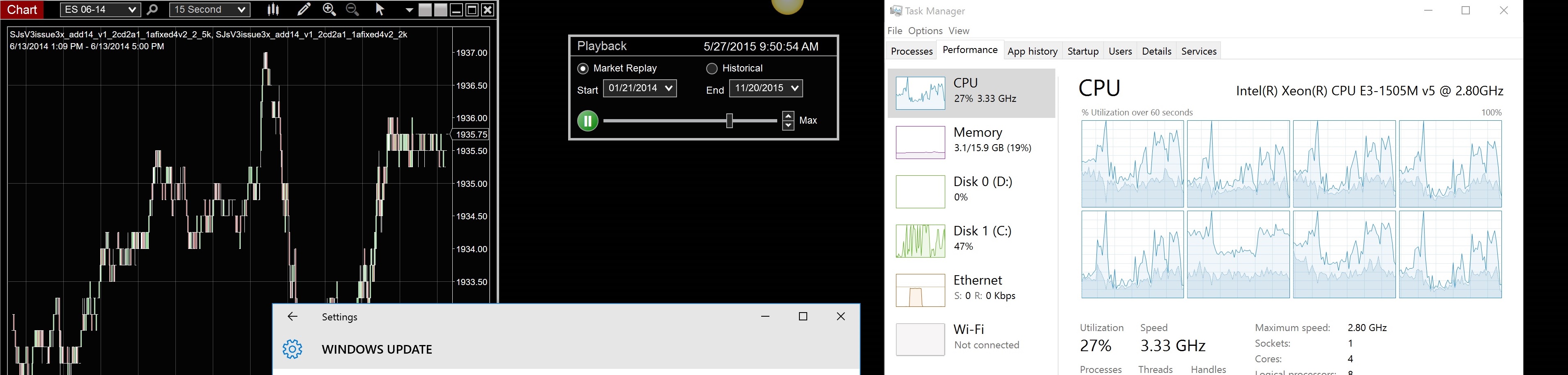Open the File menu in Task Manager
Screen dimensions: 1568x375
point(895,31)
